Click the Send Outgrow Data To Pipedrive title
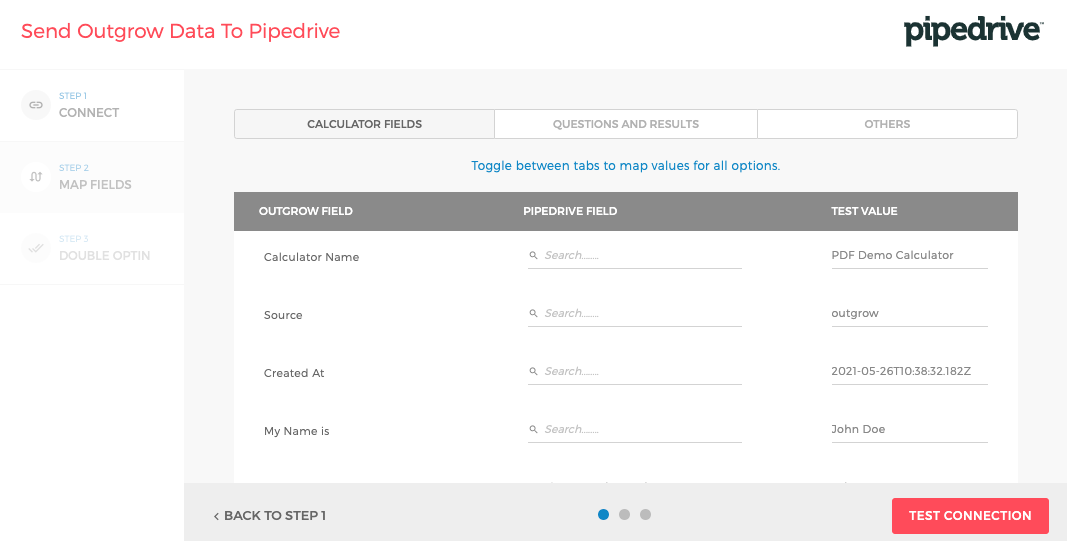1067x541 pixels. (180, 31)
